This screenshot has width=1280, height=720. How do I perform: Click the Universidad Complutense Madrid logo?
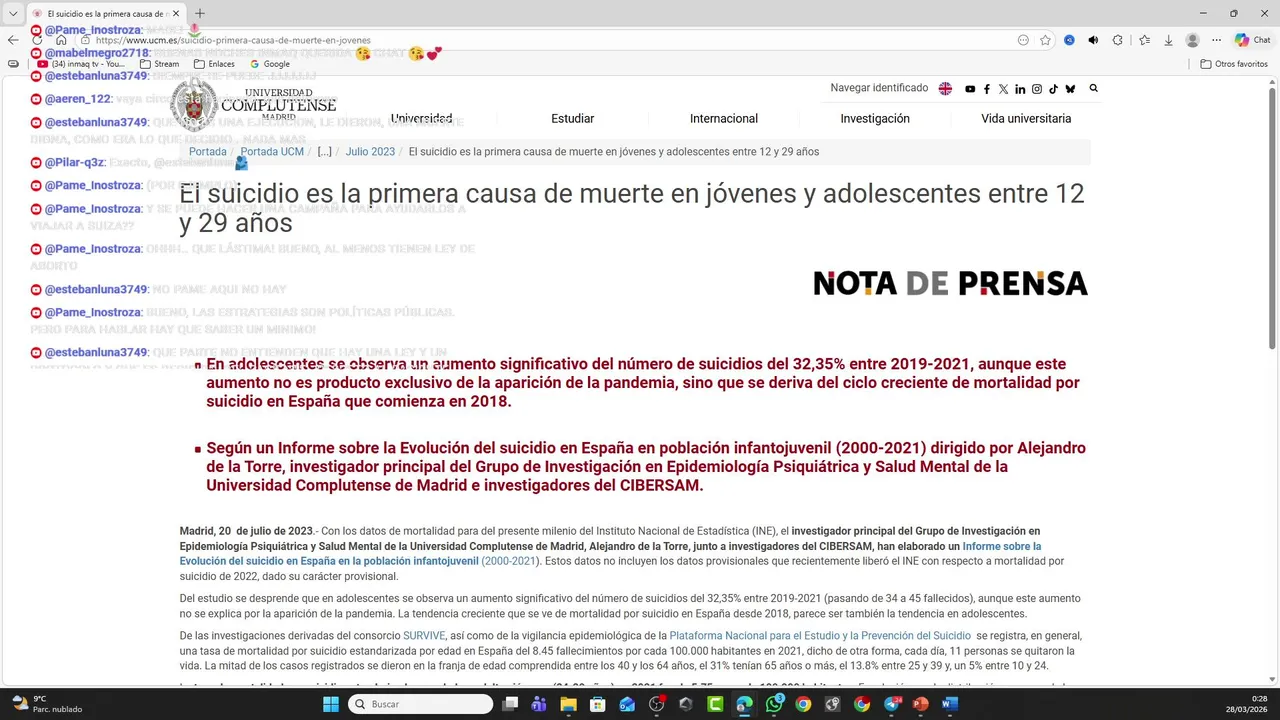254,104
